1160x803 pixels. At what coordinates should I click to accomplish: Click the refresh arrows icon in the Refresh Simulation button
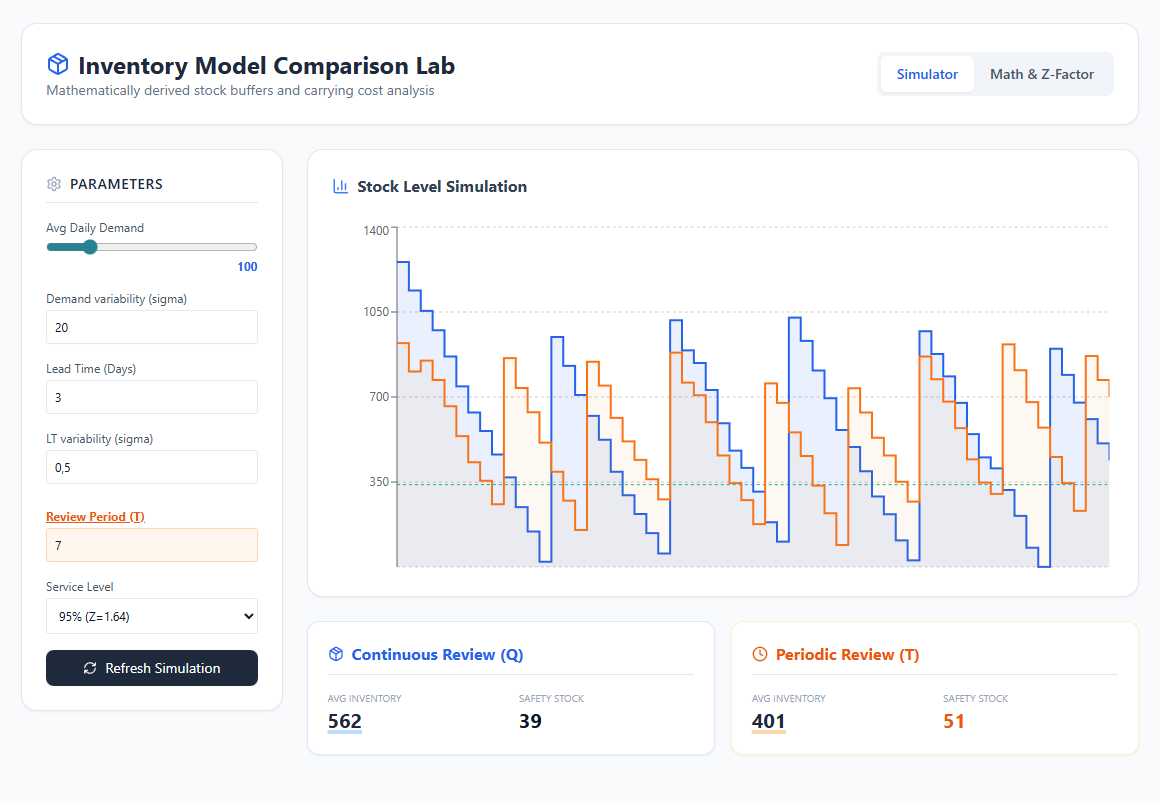(x=90, y=668)
